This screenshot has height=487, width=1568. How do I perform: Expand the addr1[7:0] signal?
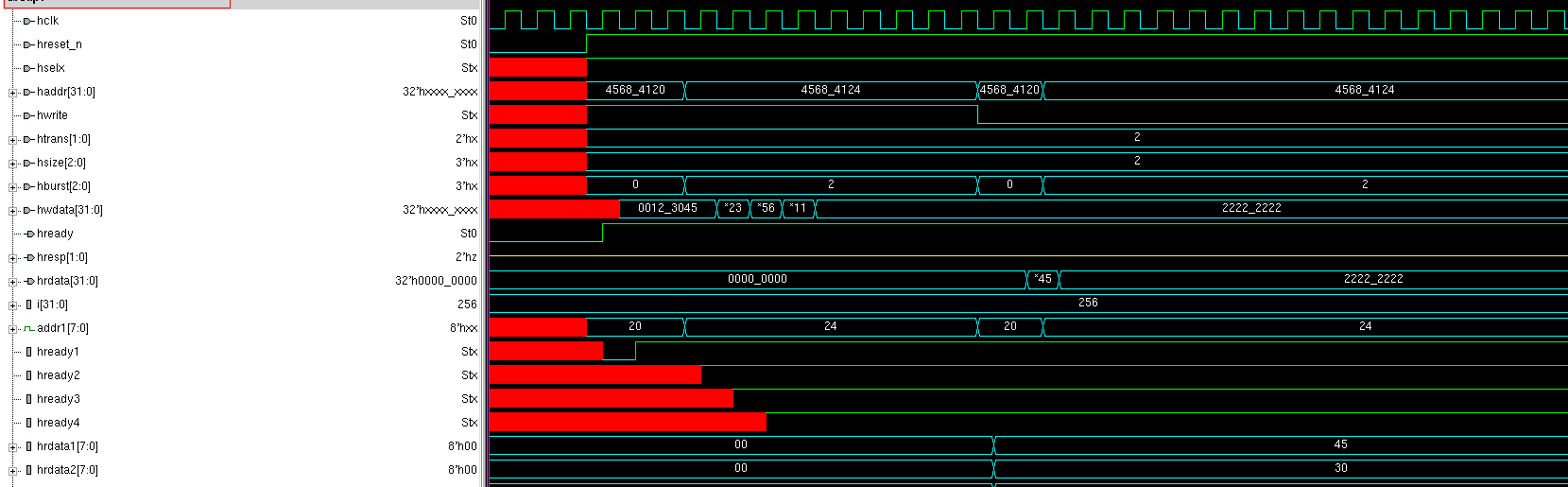pos(12,328)
